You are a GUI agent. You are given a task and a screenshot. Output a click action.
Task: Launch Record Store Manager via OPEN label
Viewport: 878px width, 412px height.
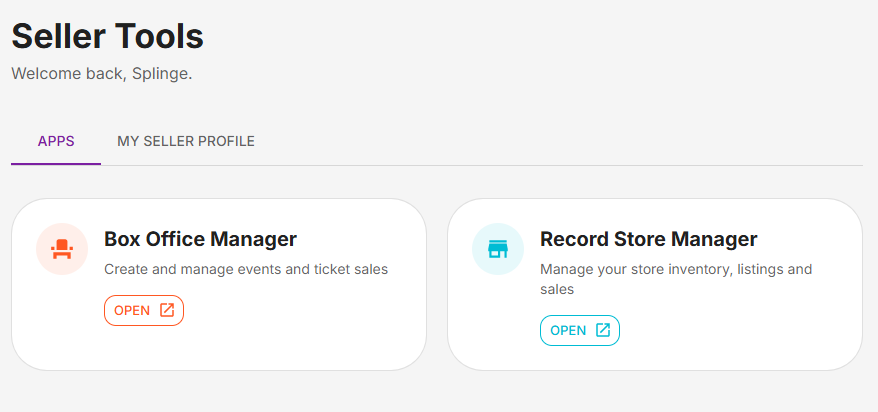568,331
